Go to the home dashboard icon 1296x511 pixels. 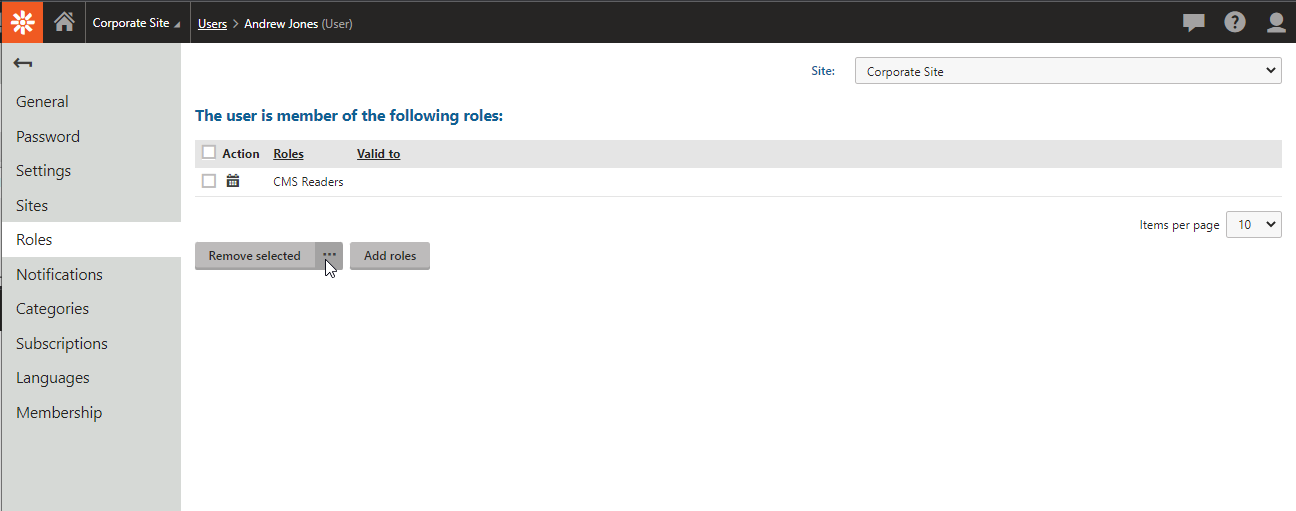coord(65,22)
